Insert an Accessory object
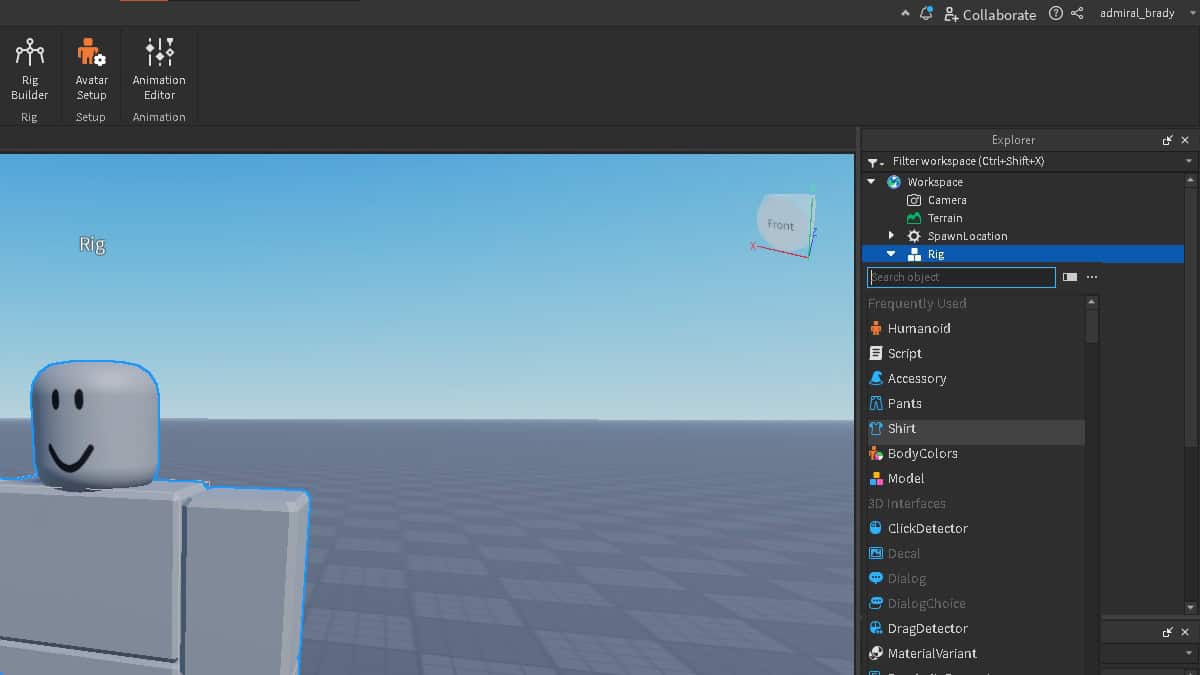The height and width of the screenshot is (675, 1200). tap(916, 378)
